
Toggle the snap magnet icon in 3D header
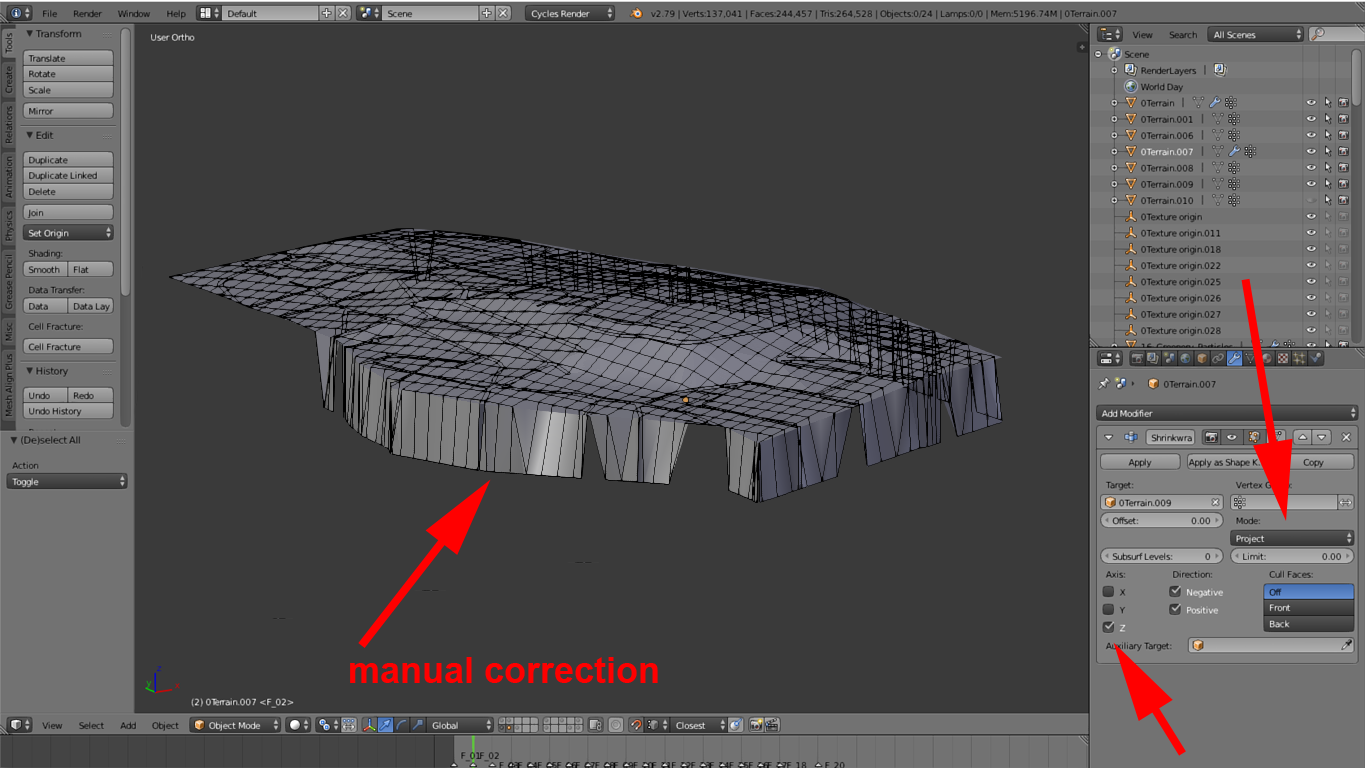[x=636, y=725]
